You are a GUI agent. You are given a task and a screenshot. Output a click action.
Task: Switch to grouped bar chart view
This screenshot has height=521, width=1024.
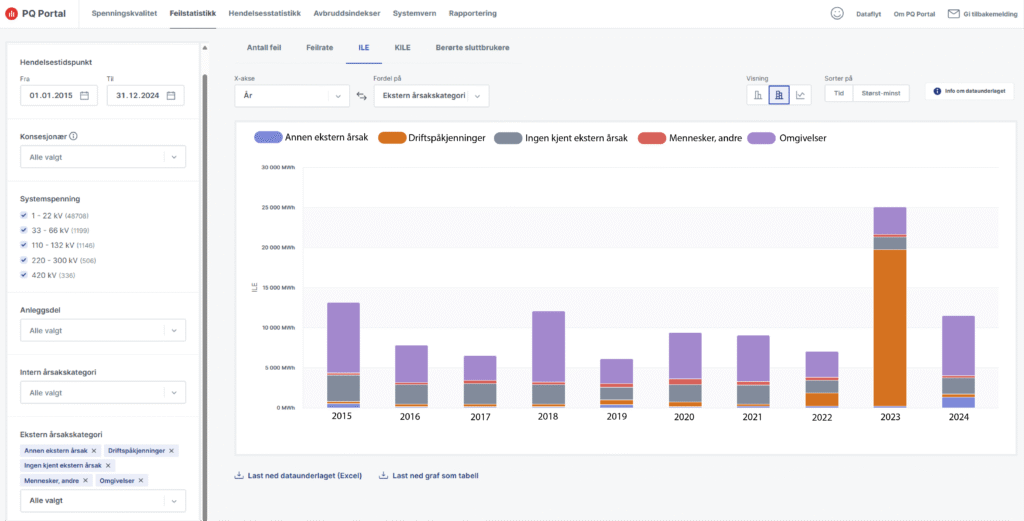click(757, 94)
